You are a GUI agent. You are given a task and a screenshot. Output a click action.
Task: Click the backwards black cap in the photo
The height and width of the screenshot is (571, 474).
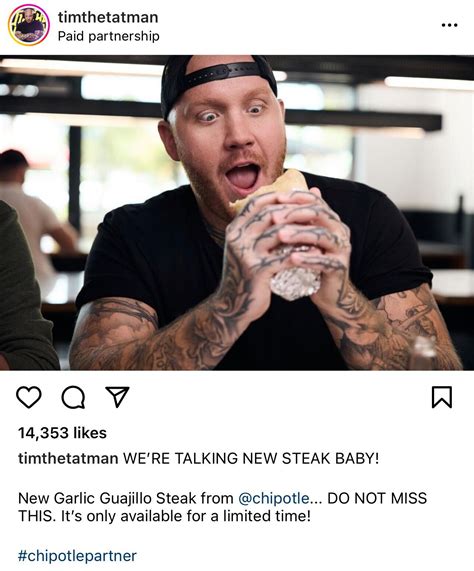(218, 78)
